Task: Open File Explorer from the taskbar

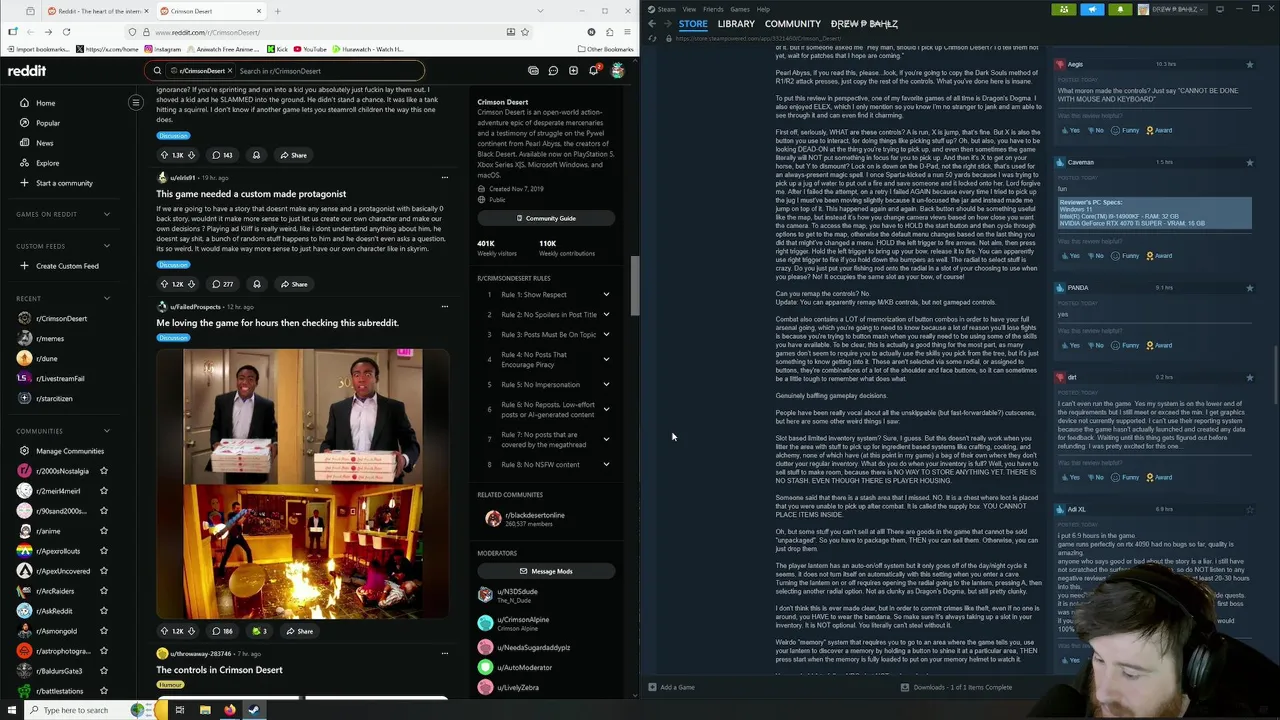Action: coord(205,710)
